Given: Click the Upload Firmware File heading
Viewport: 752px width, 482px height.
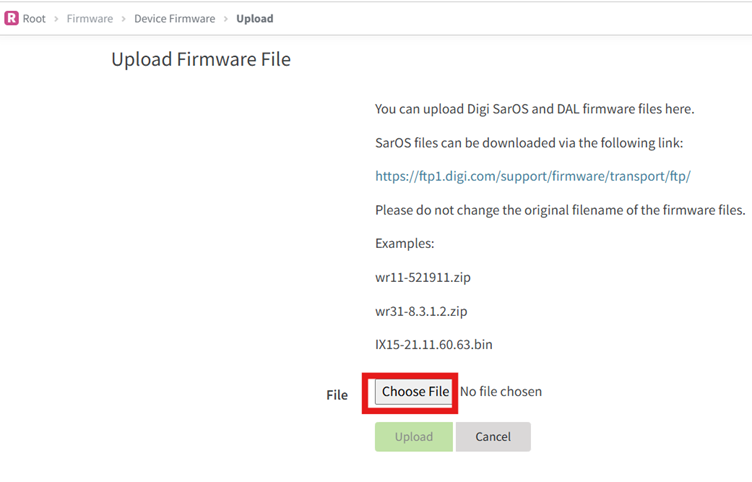Looking at the screenshot, I should click(201, 60).
